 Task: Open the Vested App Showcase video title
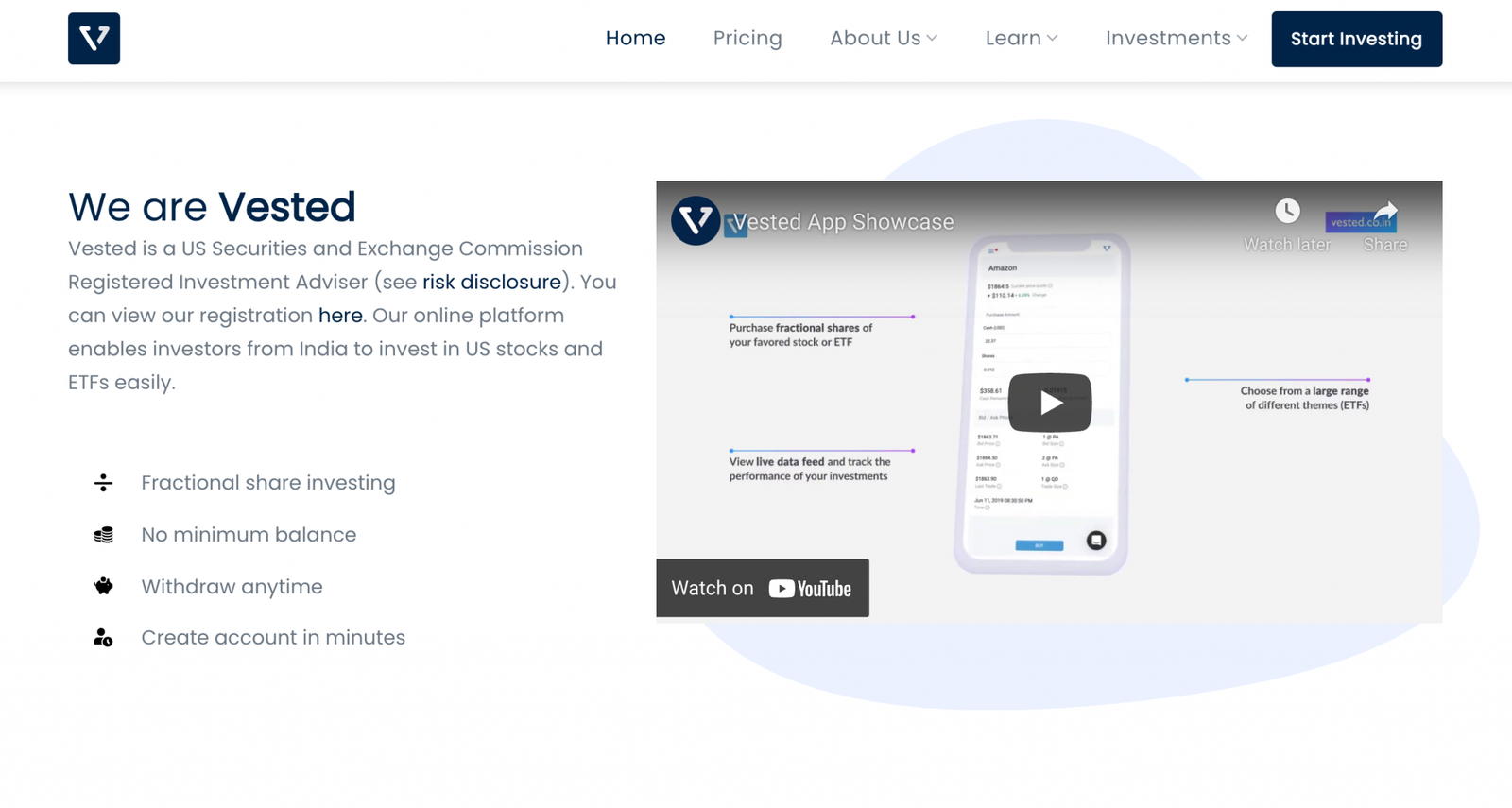(x=844, y=222)
